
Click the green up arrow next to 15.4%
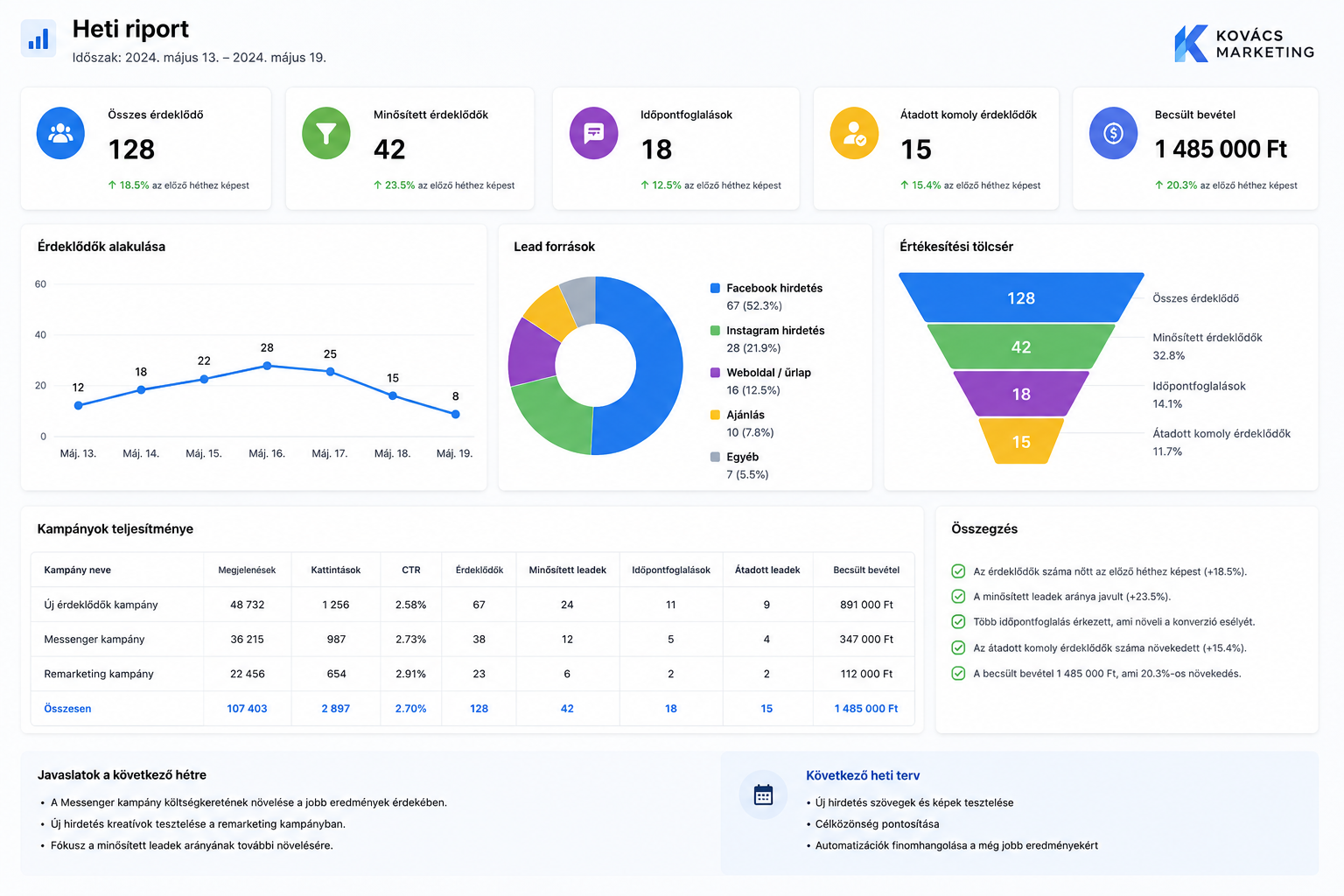tap(905, 185)
